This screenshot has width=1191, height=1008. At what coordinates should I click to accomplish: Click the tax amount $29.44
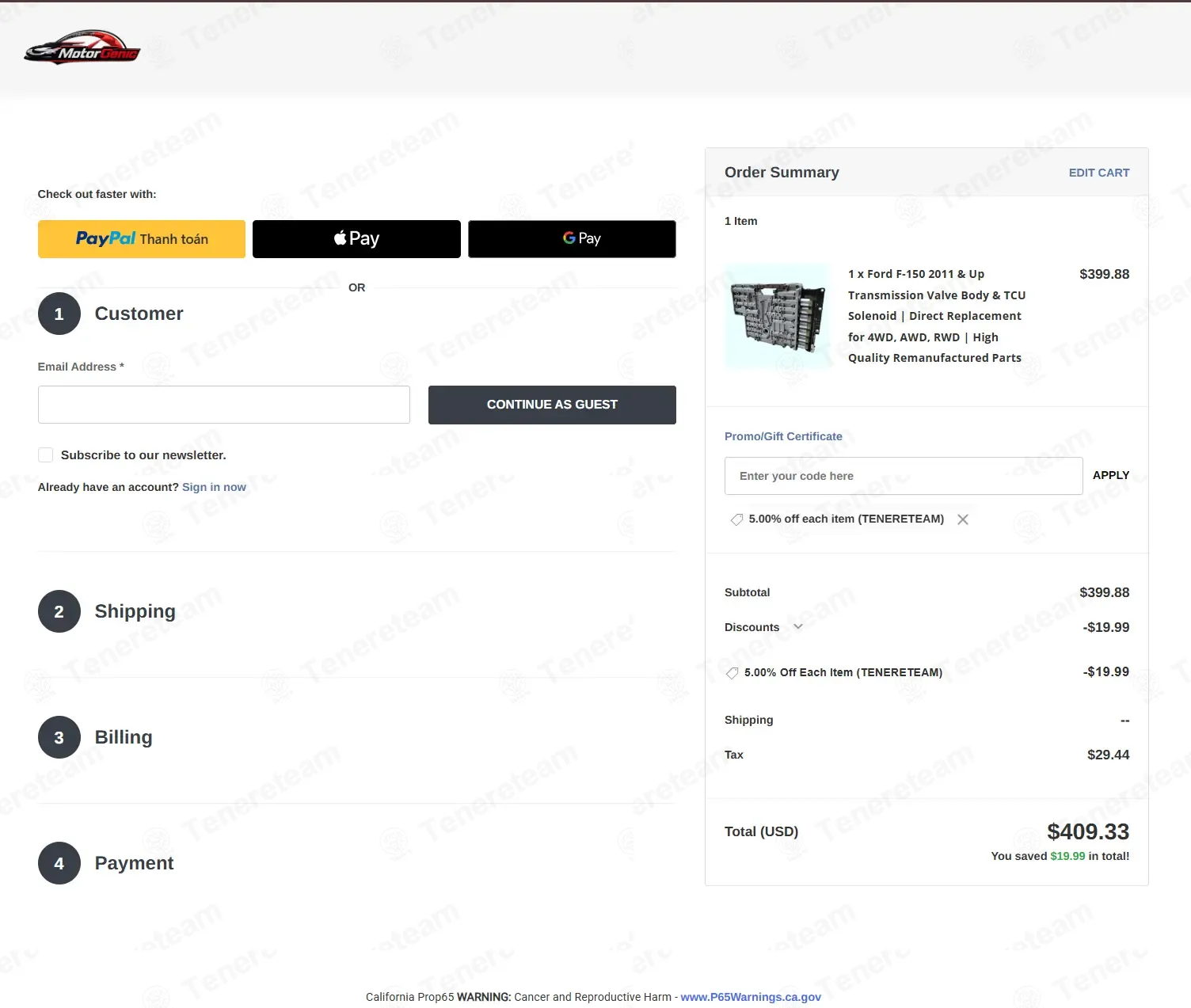1109,755
